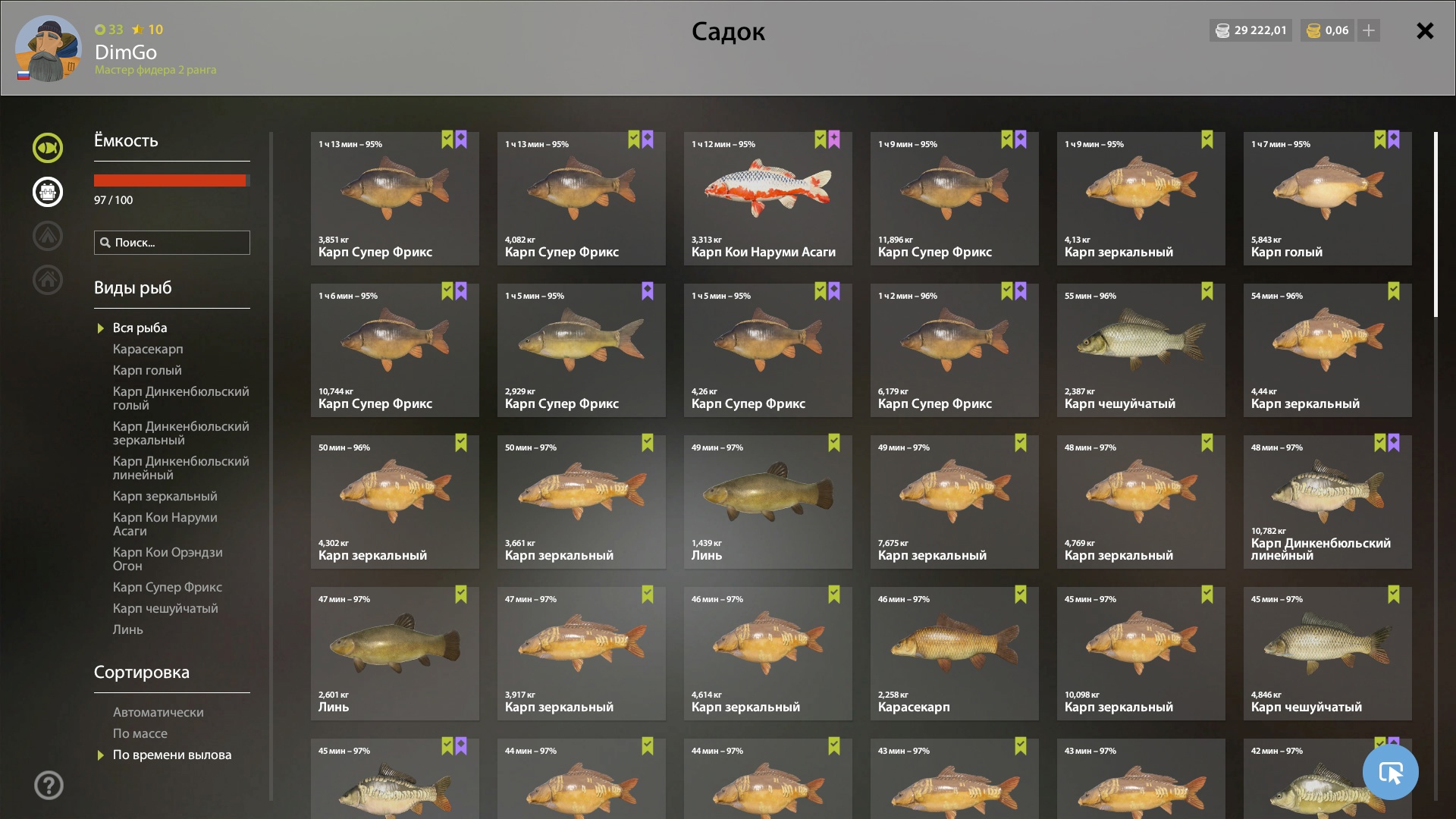Screen dimensions: 1456x819
Task: Click the plus icon to add gold
Action: coord(1369,30)
